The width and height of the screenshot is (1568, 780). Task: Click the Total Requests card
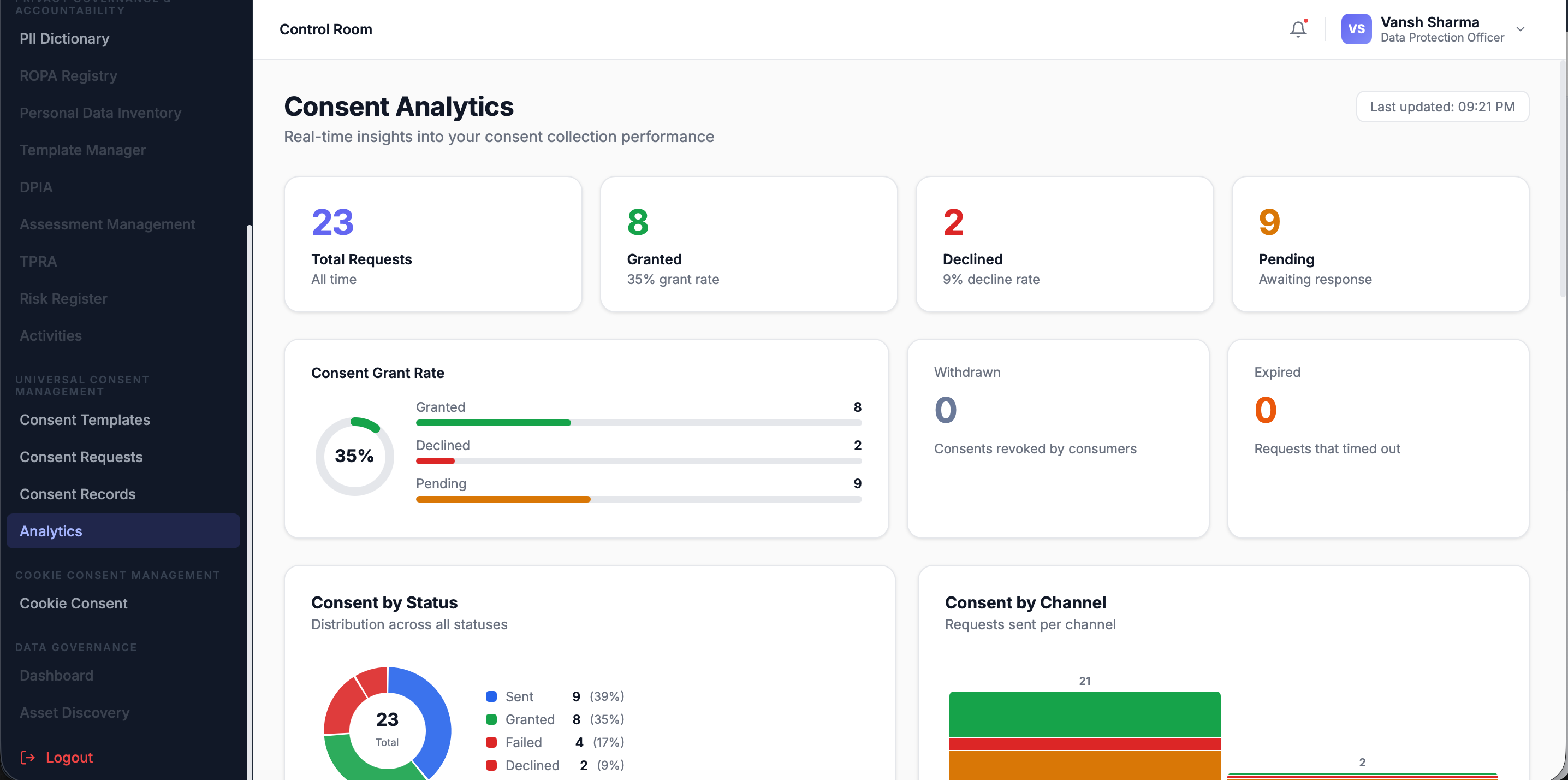point(433,244)
